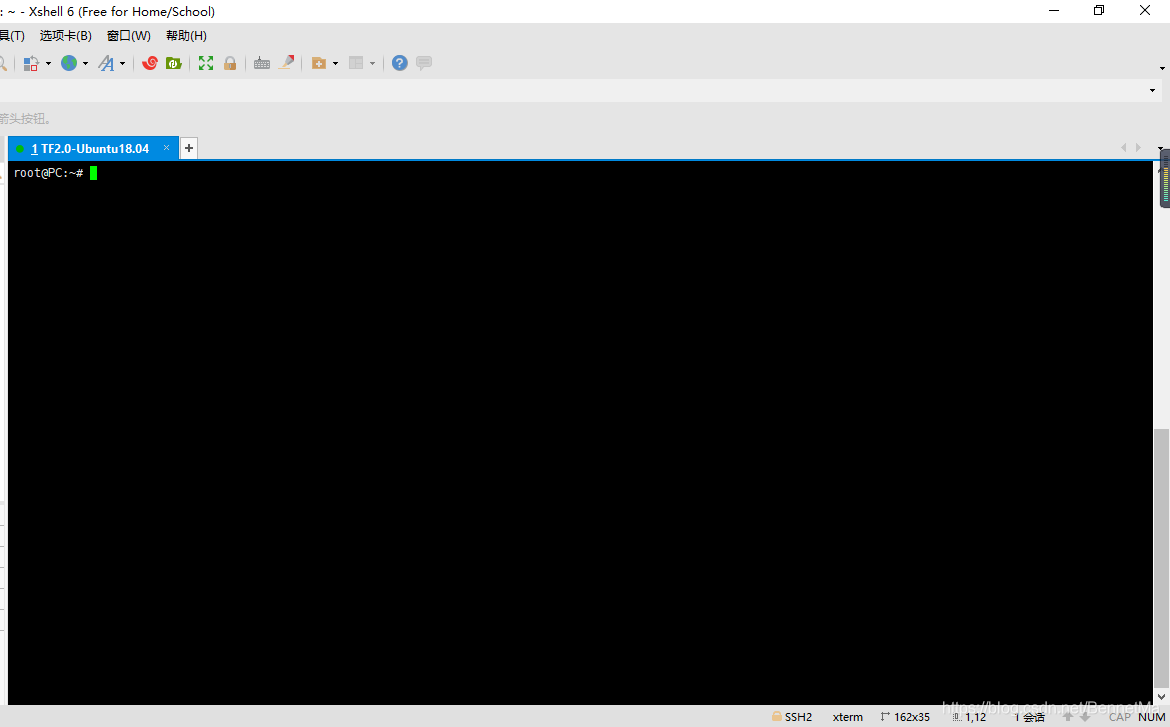Expand the font dropdown arrow
This screenshot has height=727, width=1170.
[x=122, y=63]
